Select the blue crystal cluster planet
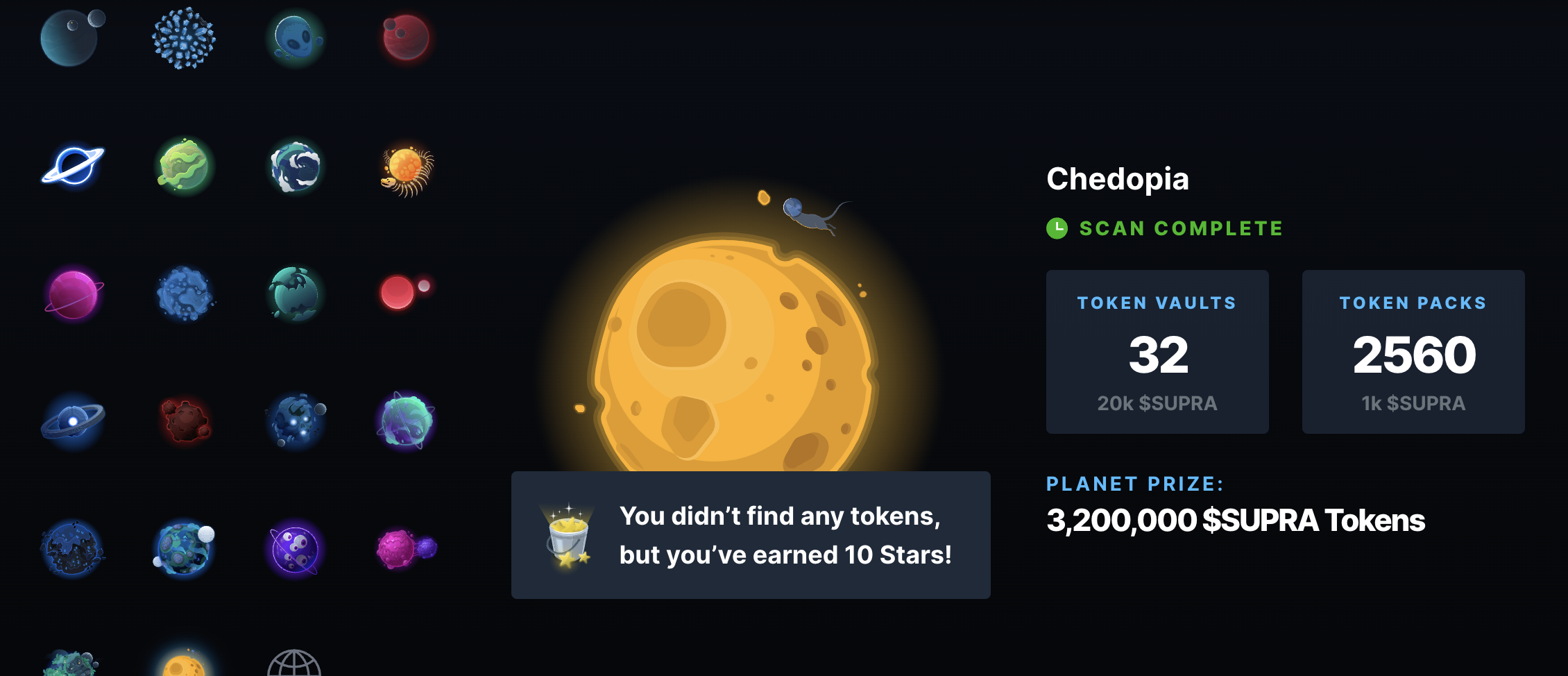This screenshot has width=1568, height=676. click(184, 38)
